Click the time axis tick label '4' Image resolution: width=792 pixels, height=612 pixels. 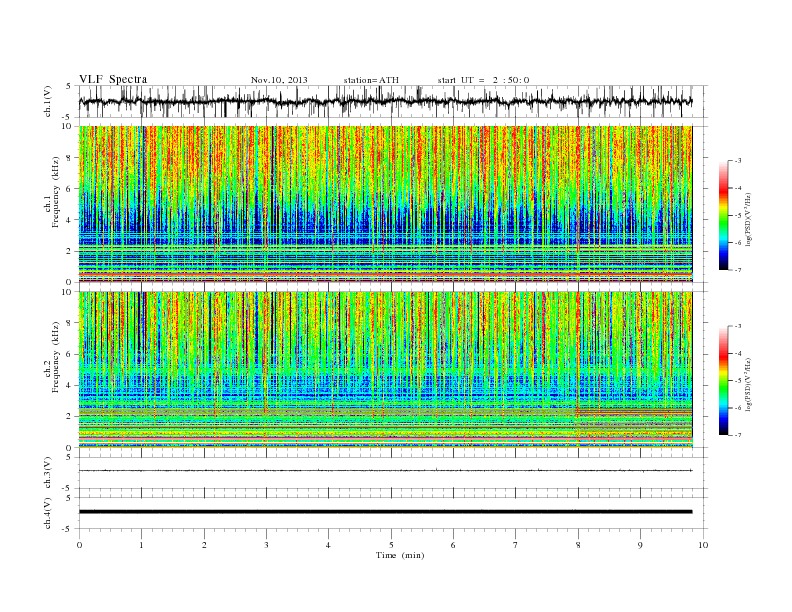point(329,545)
